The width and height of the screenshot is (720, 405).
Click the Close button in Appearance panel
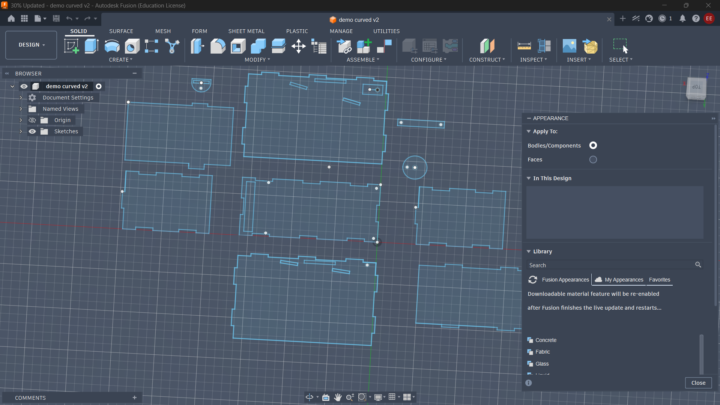click(698, 383)
